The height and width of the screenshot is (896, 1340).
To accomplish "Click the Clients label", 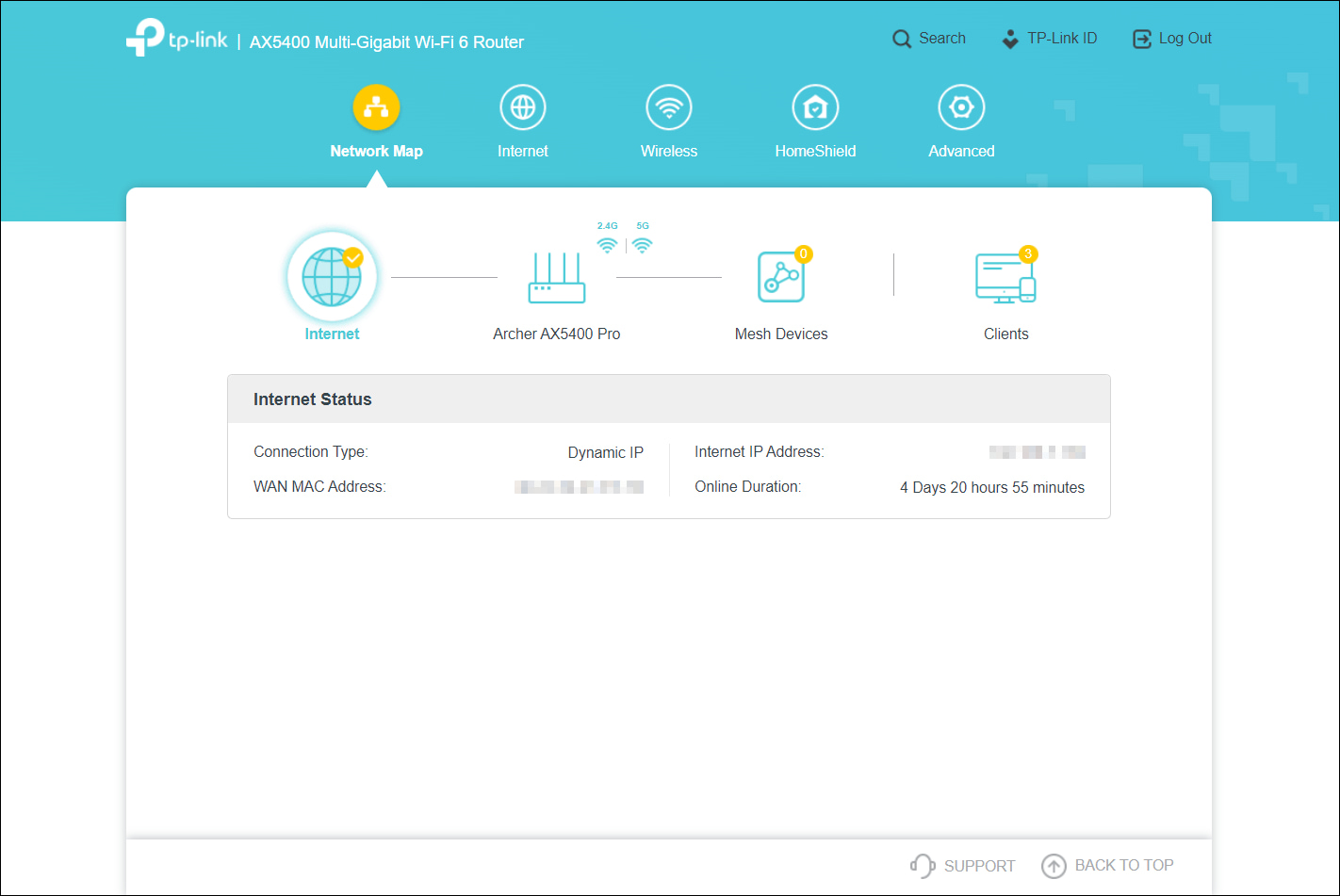I will pos(1005,334).
